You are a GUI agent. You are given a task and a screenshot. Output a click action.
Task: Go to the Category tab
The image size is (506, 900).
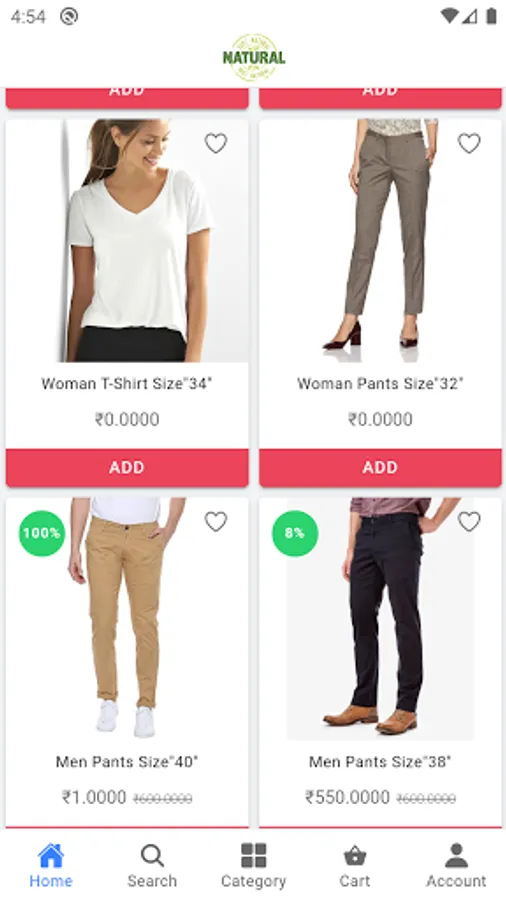(x=253, y=866)
